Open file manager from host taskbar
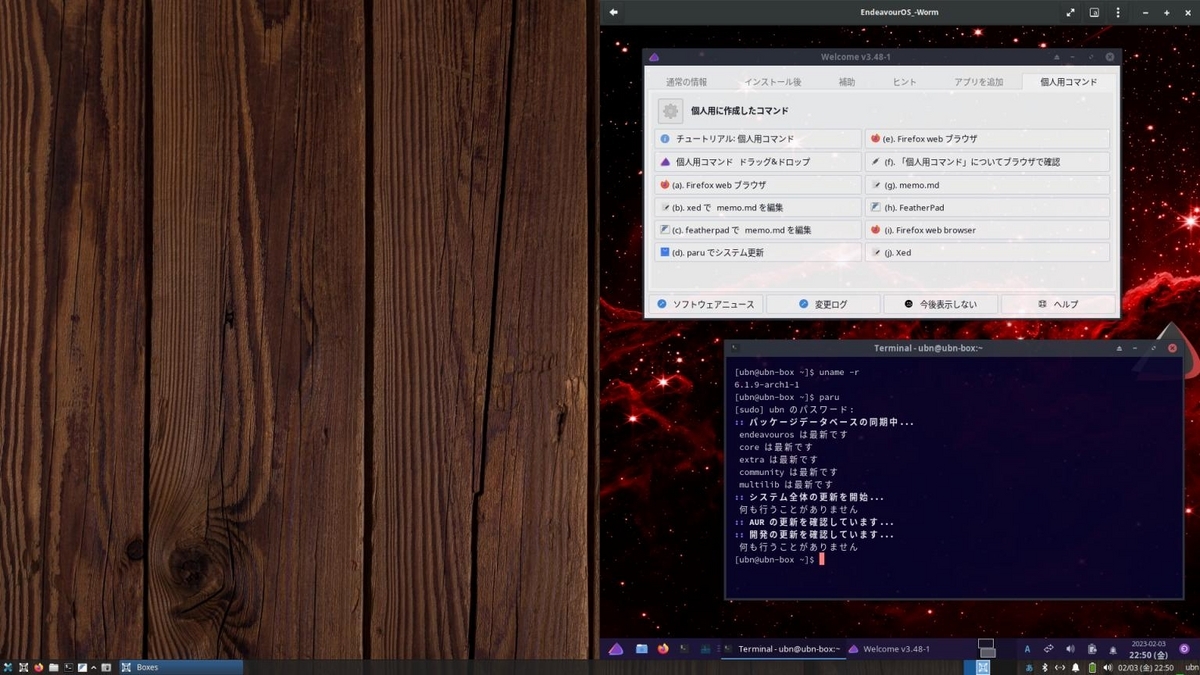Image resolution: width=1200 pixels, height=675 pixels. pyautogui.click(x=53, y=667)
